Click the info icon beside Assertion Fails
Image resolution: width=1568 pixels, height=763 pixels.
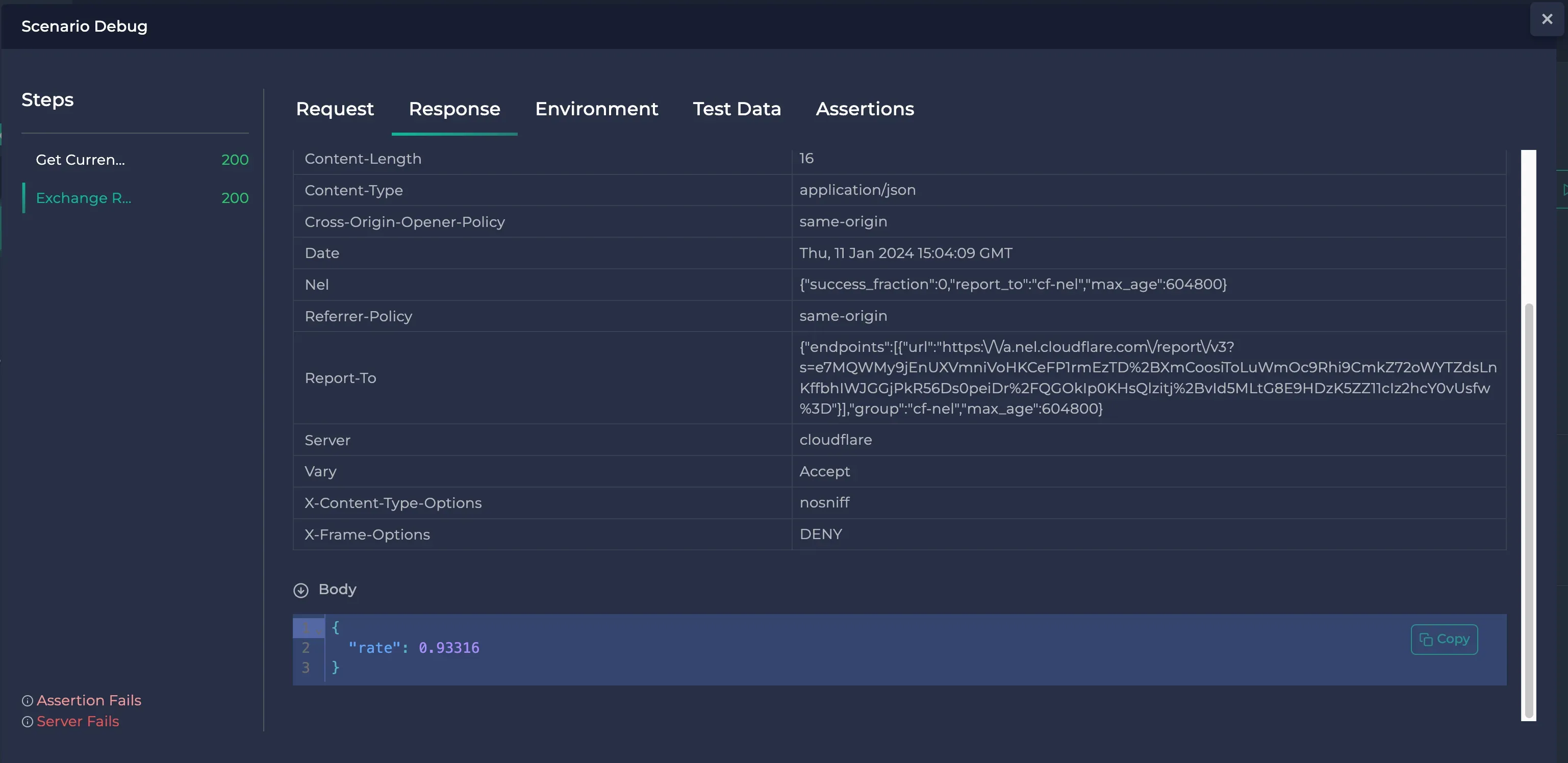(x=27, y=700)
